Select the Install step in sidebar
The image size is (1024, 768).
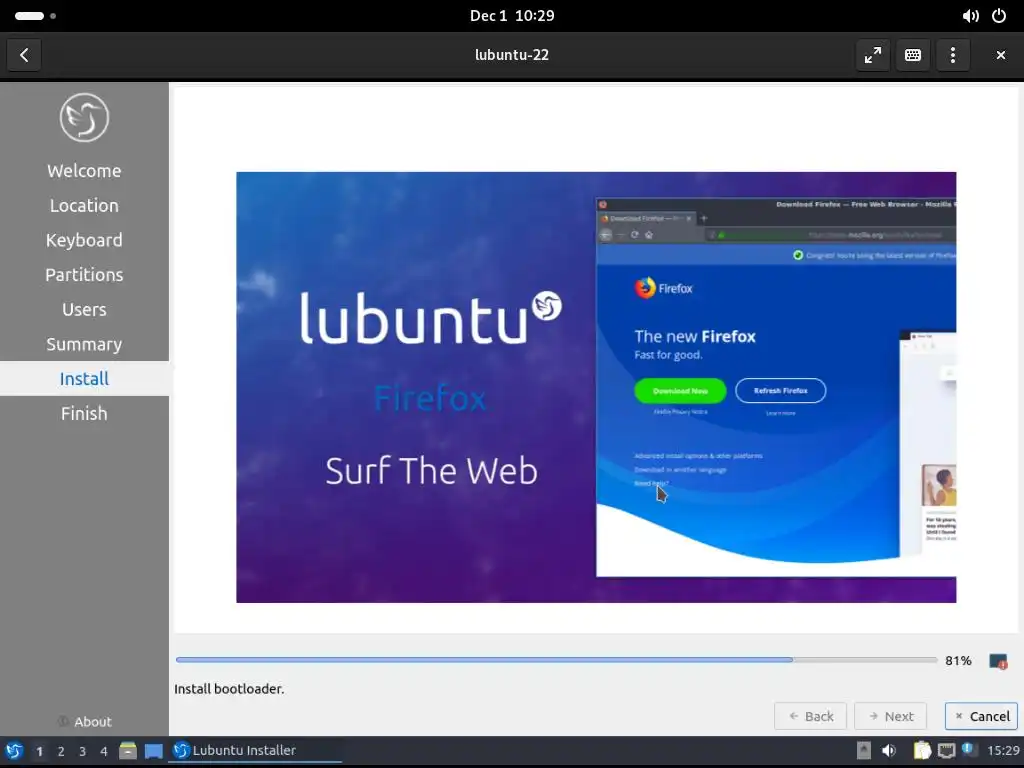point(84,378)
